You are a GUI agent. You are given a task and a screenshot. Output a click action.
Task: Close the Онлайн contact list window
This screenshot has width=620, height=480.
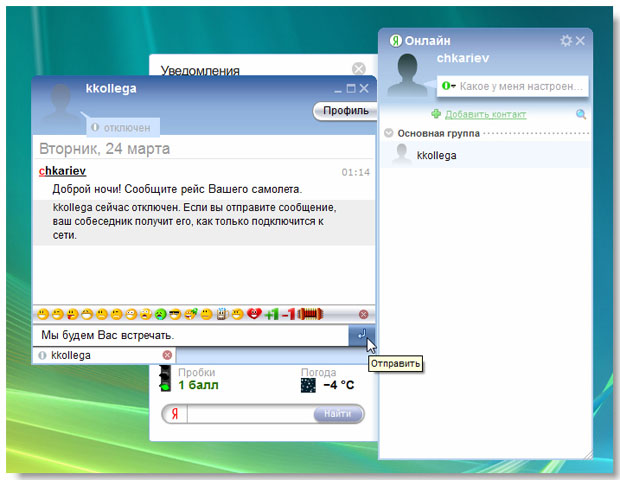pos(580,40)
